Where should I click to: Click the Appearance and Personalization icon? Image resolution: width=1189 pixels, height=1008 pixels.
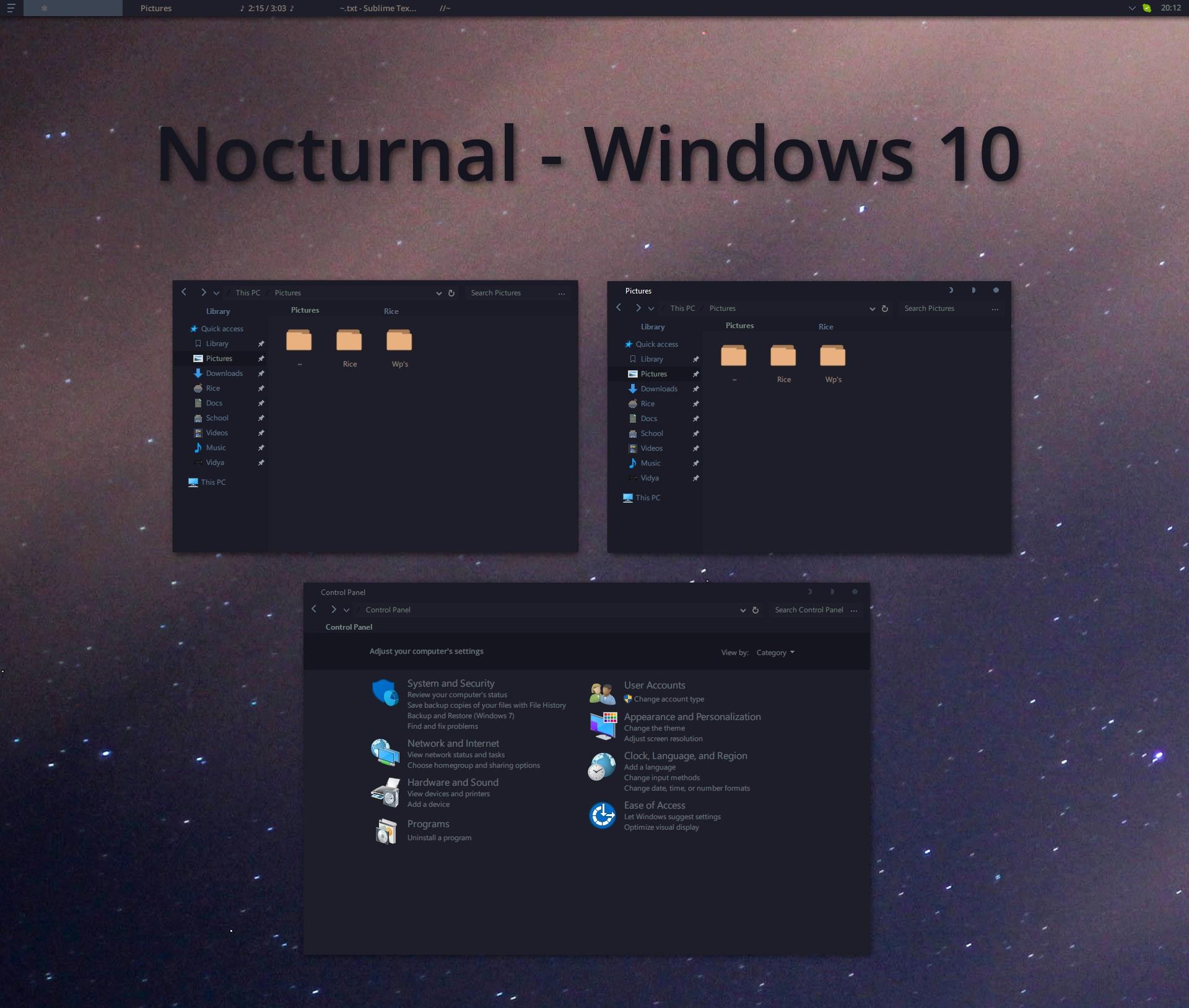(x=601, y=724)
